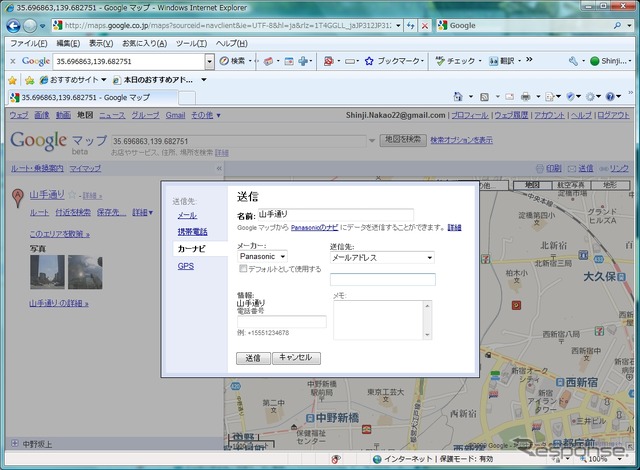The width and height of the screenshot is (640, 470).
Task: Expand the 中野坂上 plus expander
Action: click(15, 443)
